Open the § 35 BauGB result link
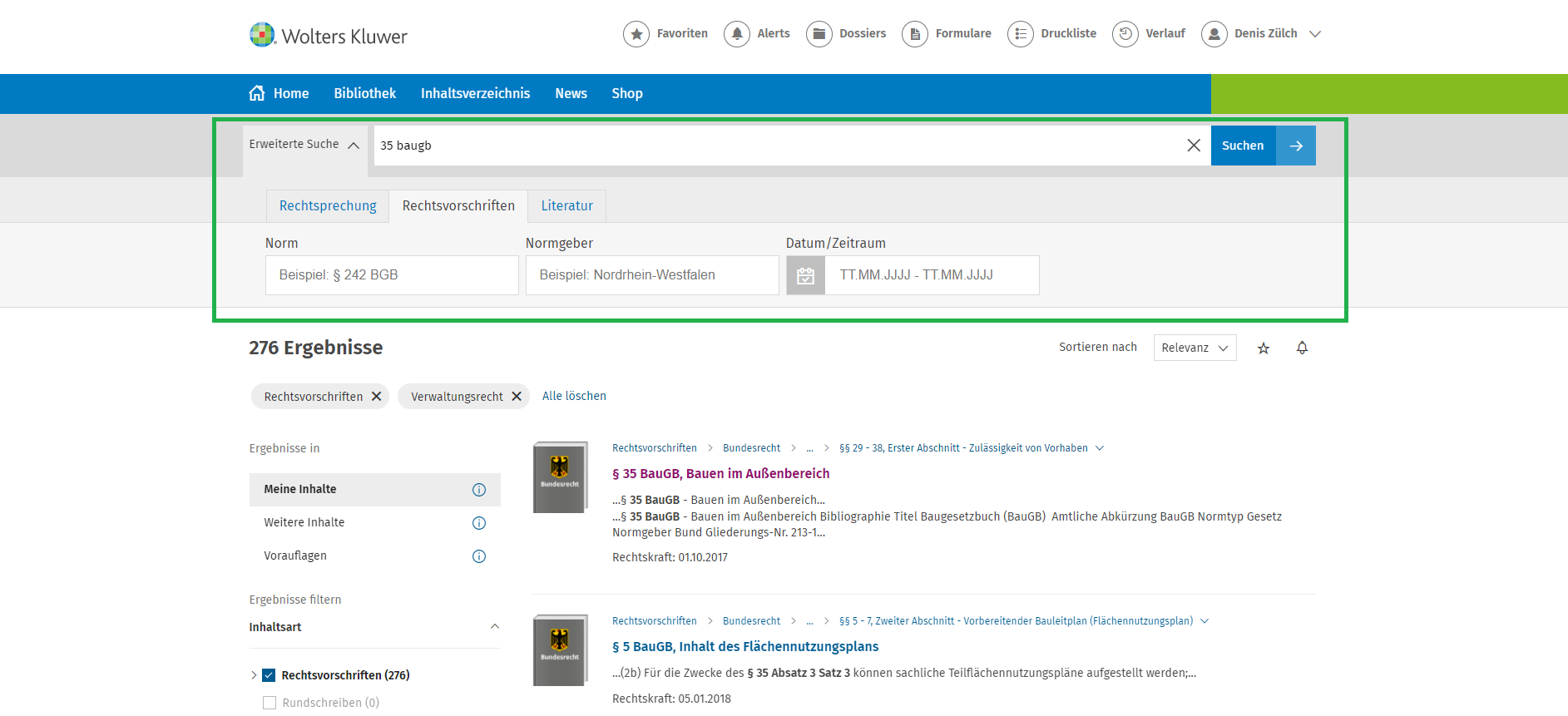Screen dimensions: 1568x716 click(720, 474)
